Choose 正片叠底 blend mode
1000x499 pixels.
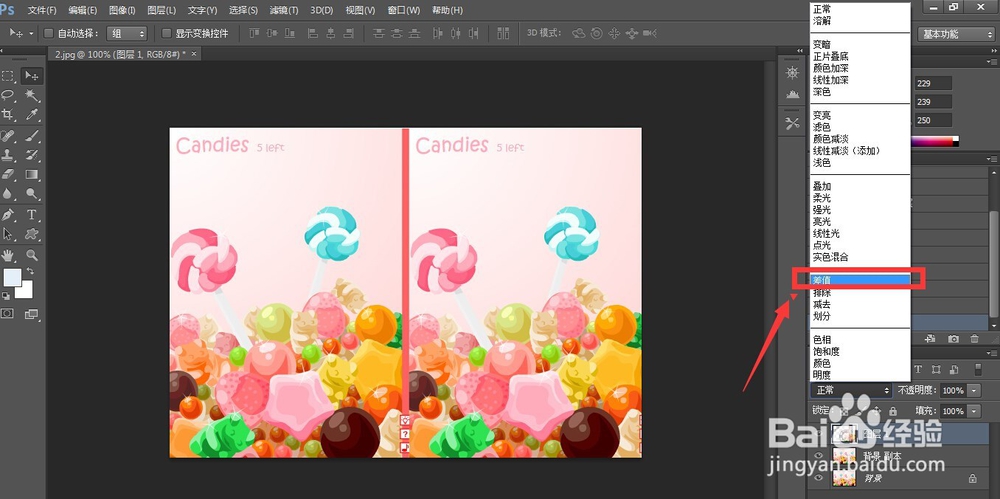pyautogui.click(x=860, y=56)
